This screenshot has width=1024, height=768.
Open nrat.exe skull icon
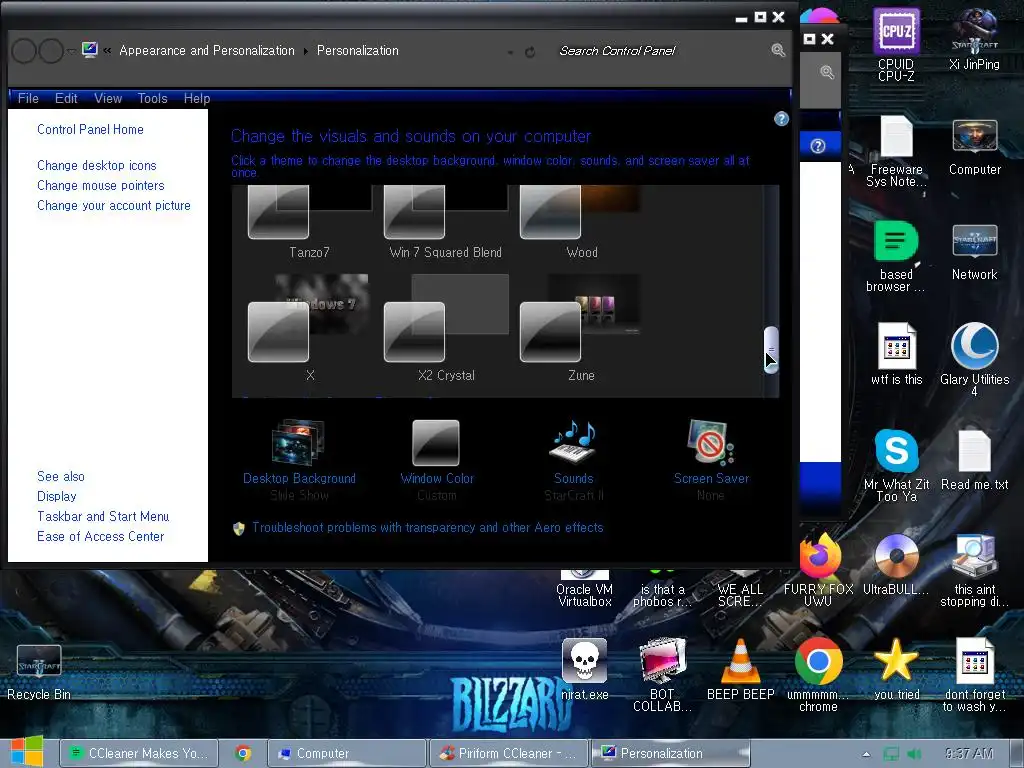(x=584, y=669)
